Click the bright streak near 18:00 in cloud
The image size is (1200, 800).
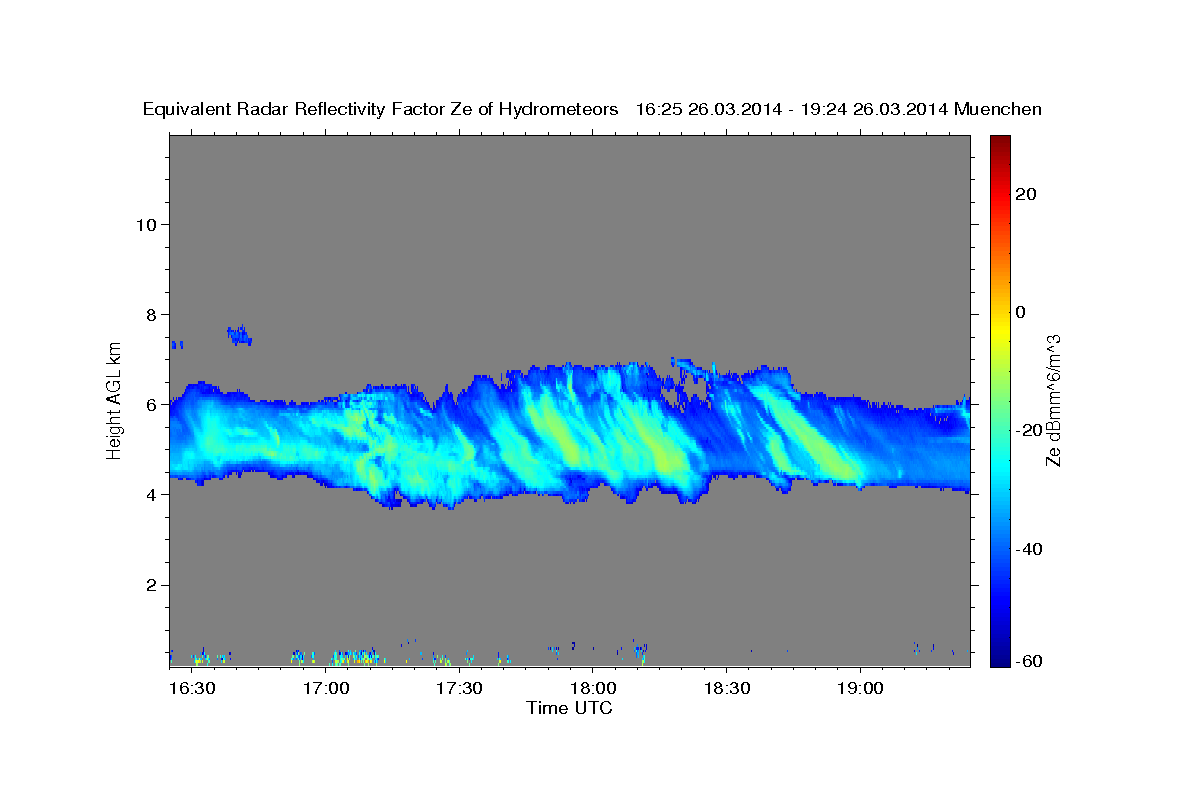click(x=555, y=430)
